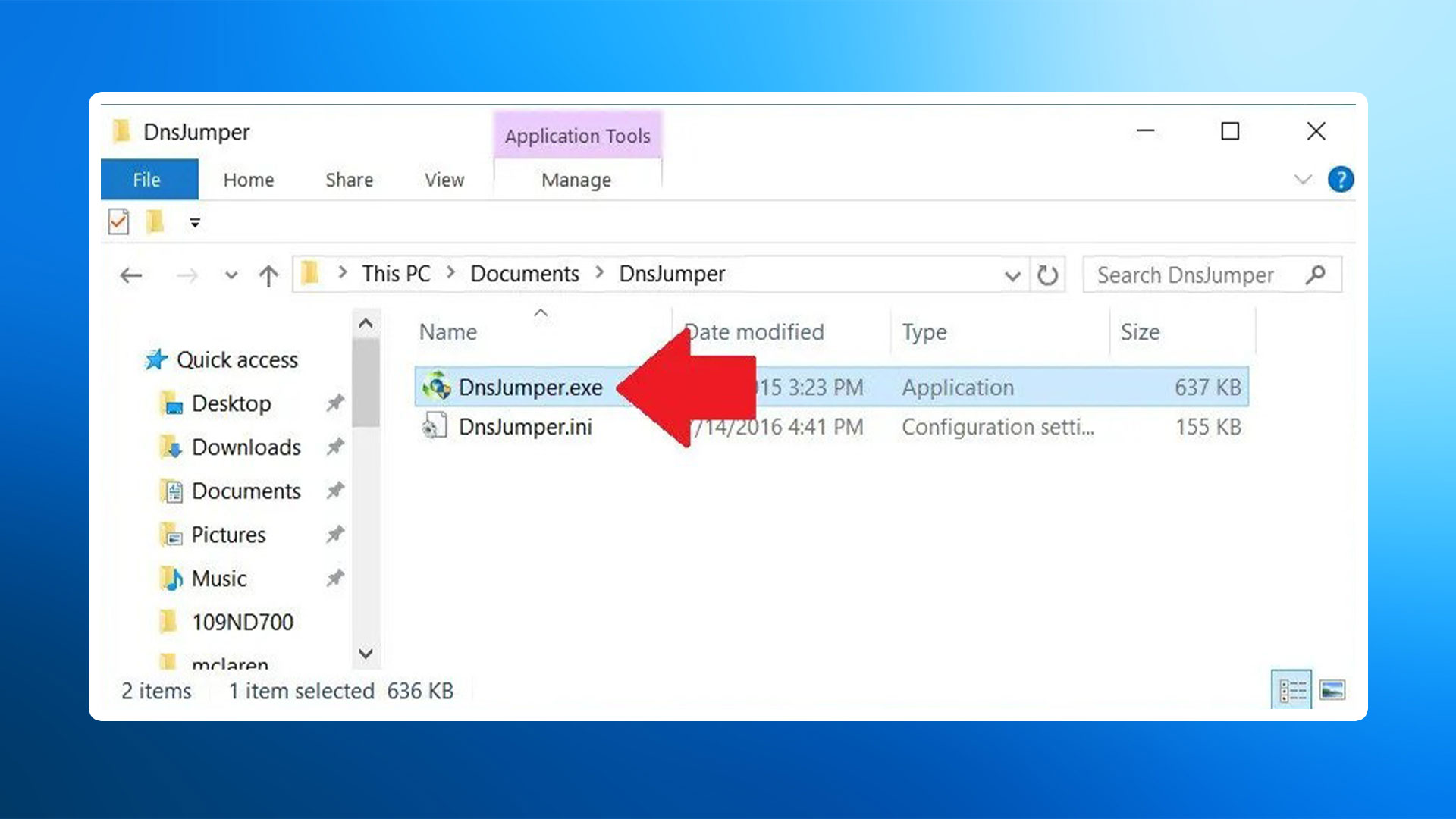Click the Share menu tab

[x=349, y=179]
